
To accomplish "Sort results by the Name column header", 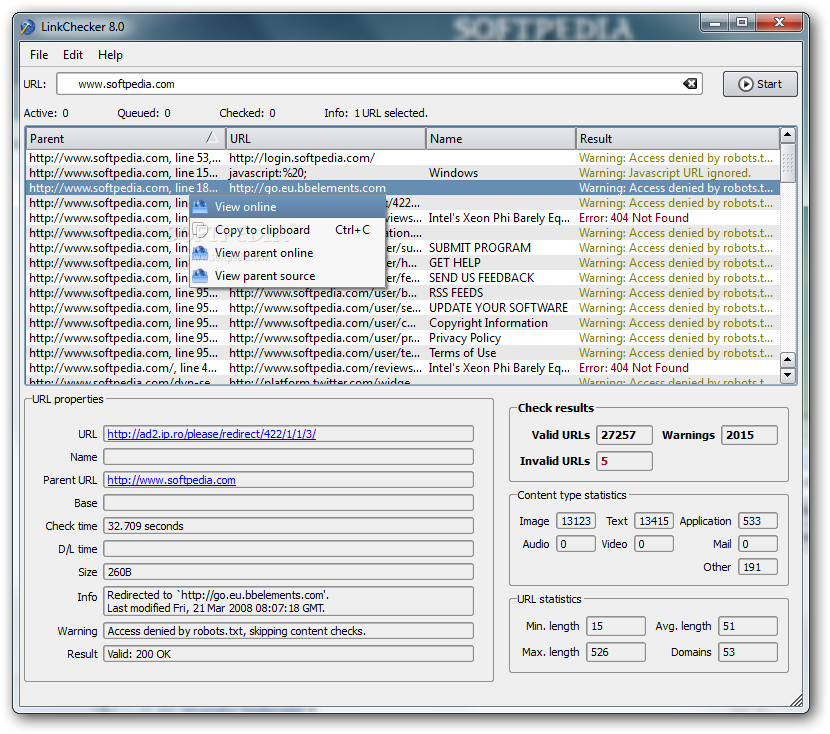I will pyautogui.click(x=501, y=139).
